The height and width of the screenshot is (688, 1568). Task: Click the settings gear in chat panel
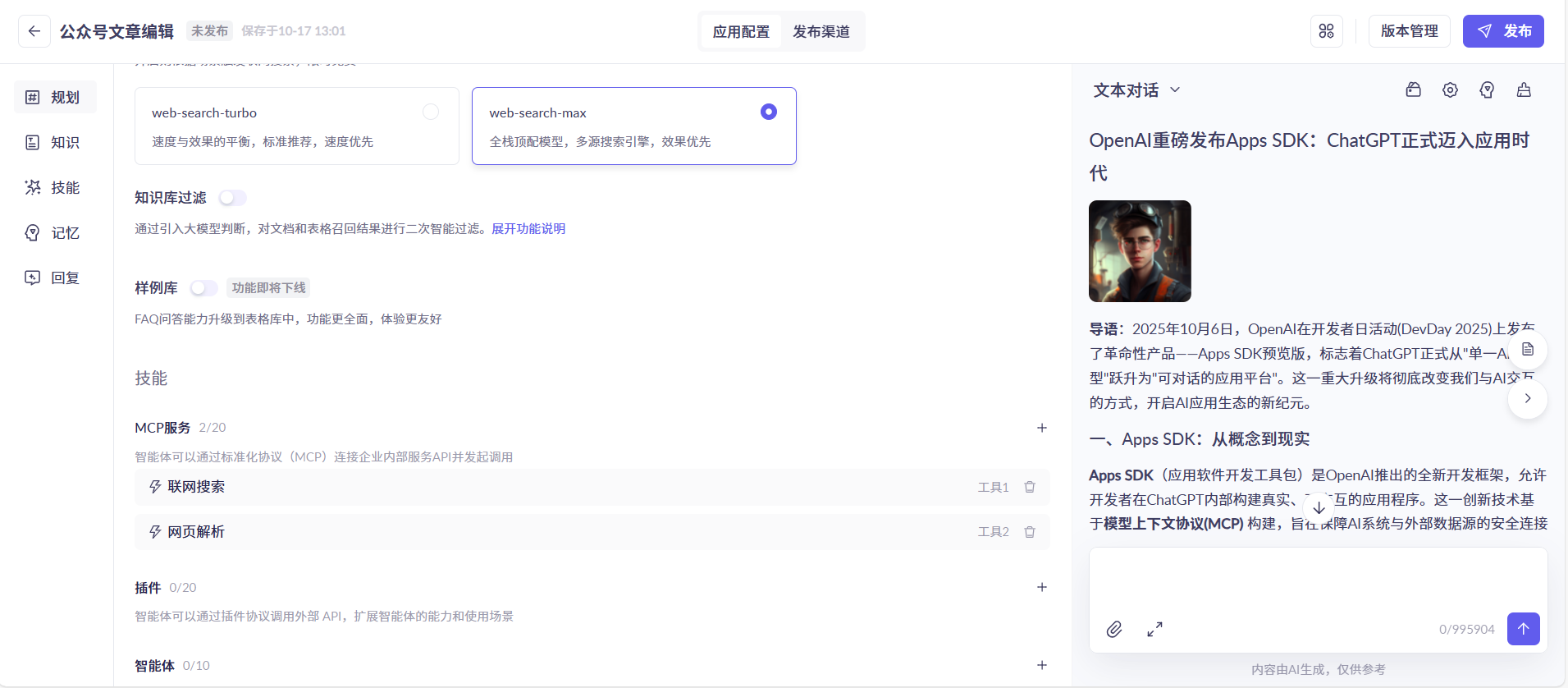[x=1450, y=90]
